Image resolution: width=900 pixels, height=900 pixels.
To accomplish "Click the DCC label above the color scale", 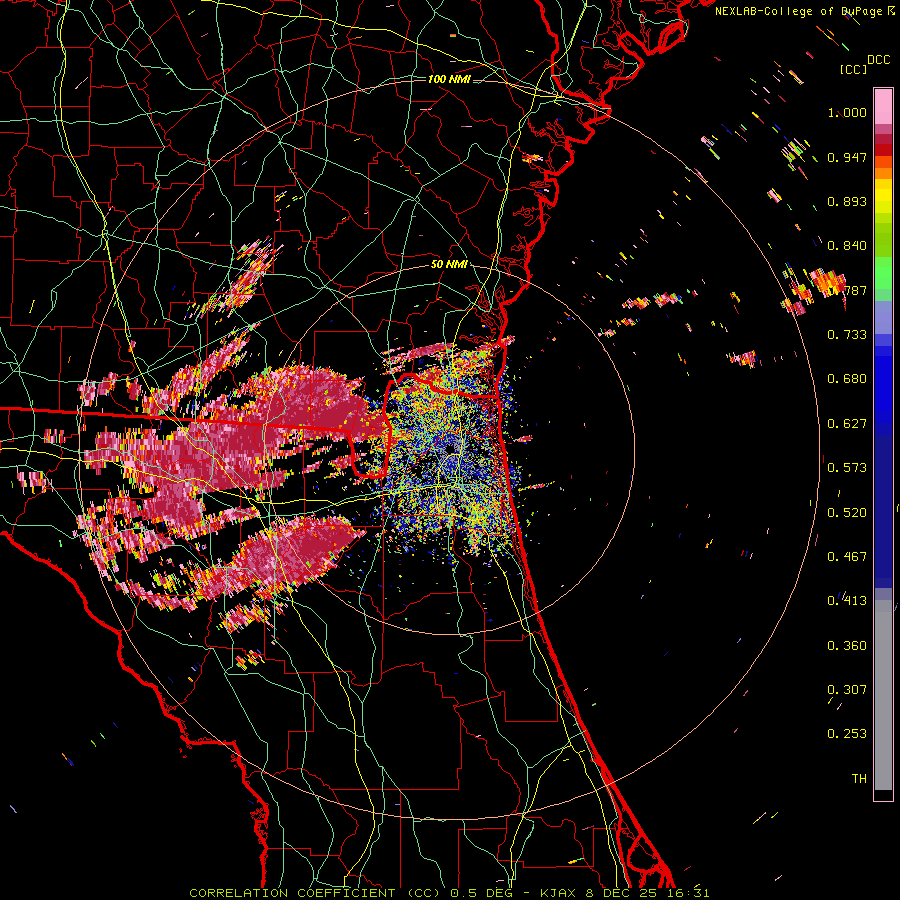I will 878,60.
